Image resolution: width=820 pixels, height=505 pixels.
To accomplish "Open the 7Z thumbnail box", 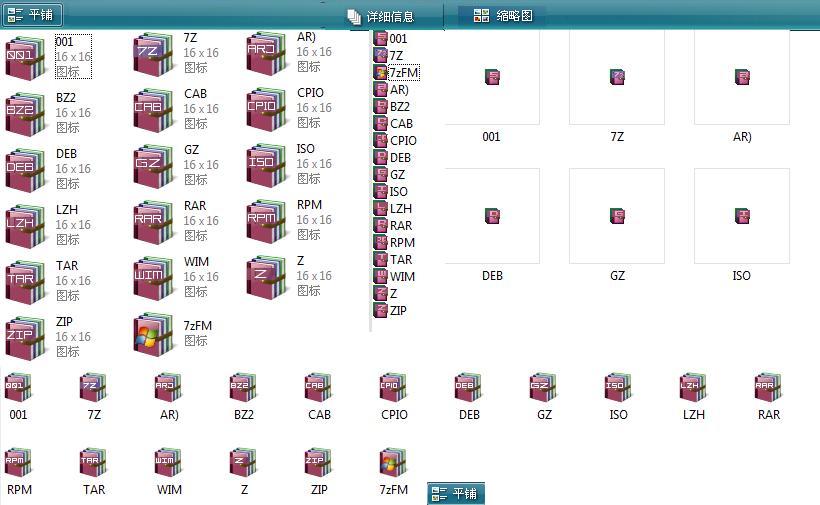I will pyautogui.click(x=617, y=77).
